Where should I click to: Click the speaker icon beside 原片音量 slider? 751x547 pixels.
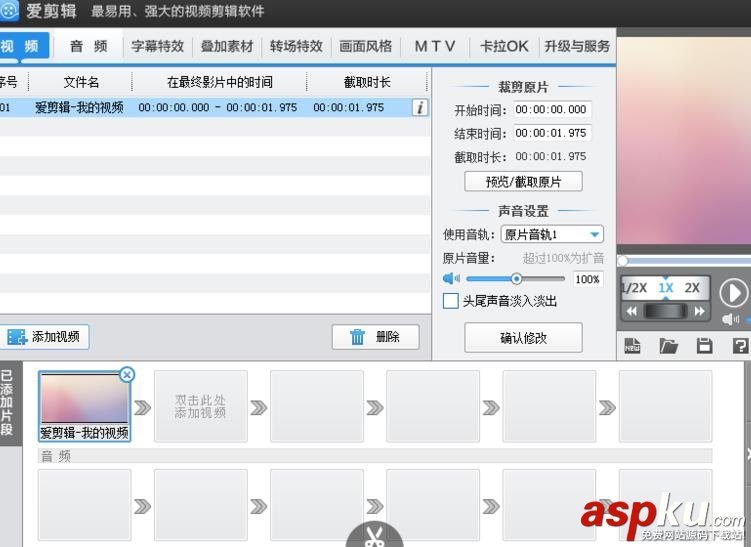coord(451,278)
